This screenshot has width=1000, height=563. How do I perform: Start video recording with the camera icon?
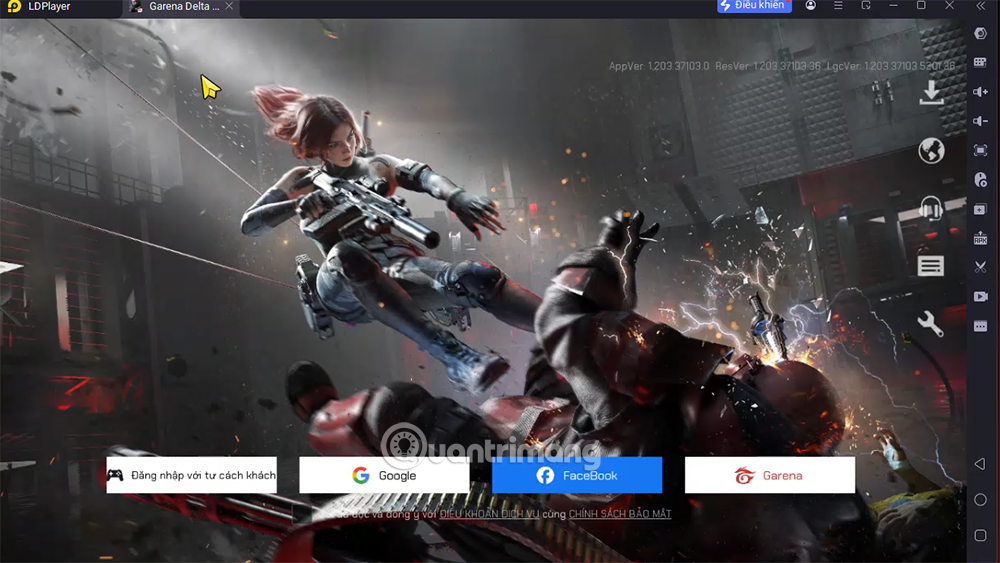980,296
